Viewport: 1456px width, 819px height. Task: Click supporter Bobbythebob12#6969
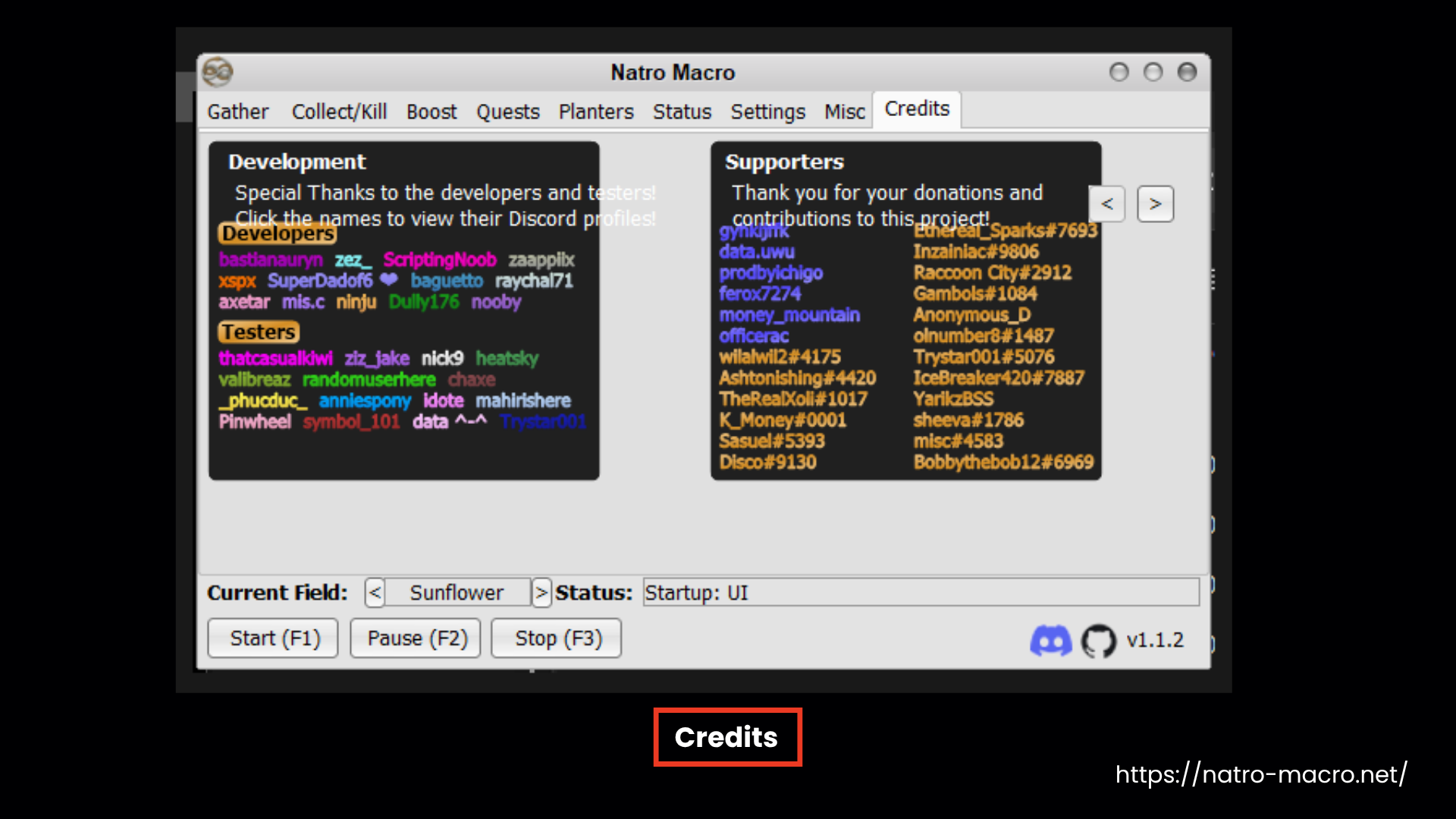1003,462
